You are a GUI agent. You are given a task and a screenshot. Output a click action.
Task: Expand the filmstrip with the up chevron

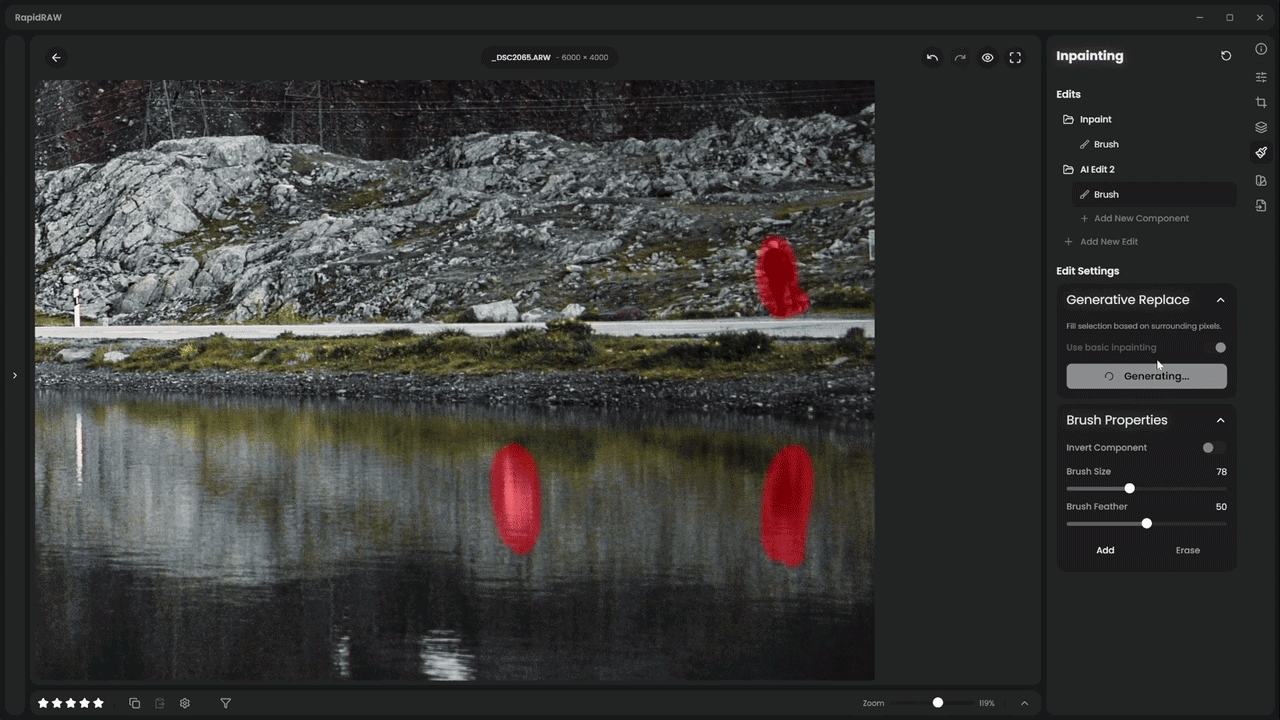coord(1024,703)
